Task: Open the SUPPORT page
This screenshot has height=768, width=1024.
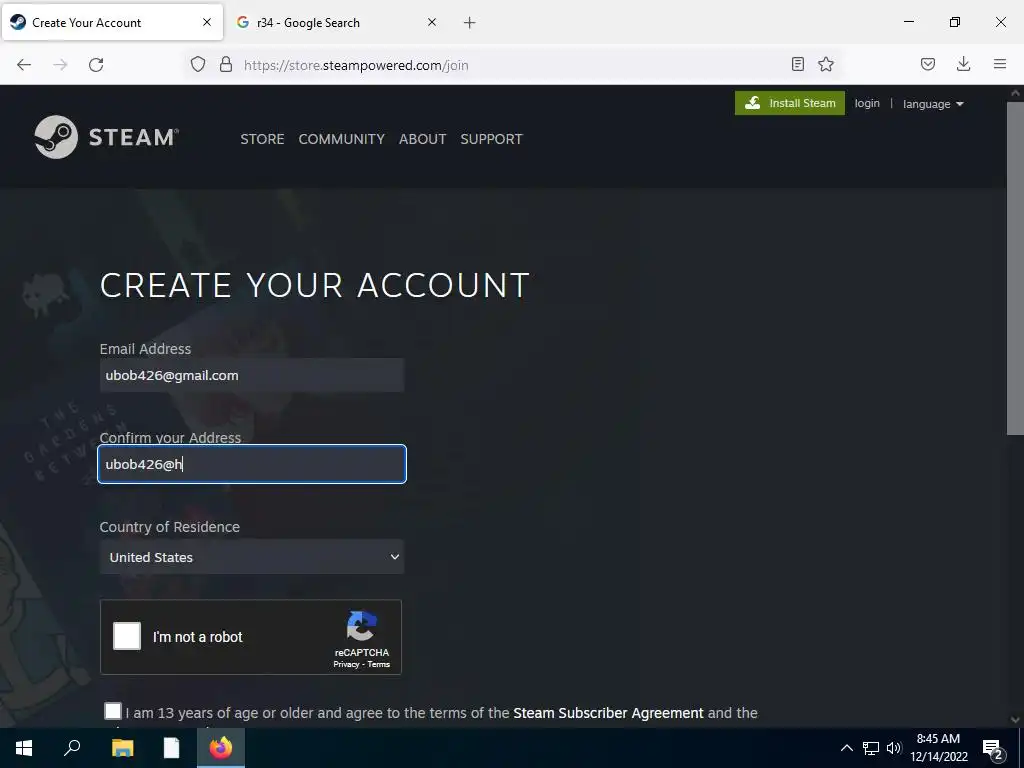Action: click(491, 139)
